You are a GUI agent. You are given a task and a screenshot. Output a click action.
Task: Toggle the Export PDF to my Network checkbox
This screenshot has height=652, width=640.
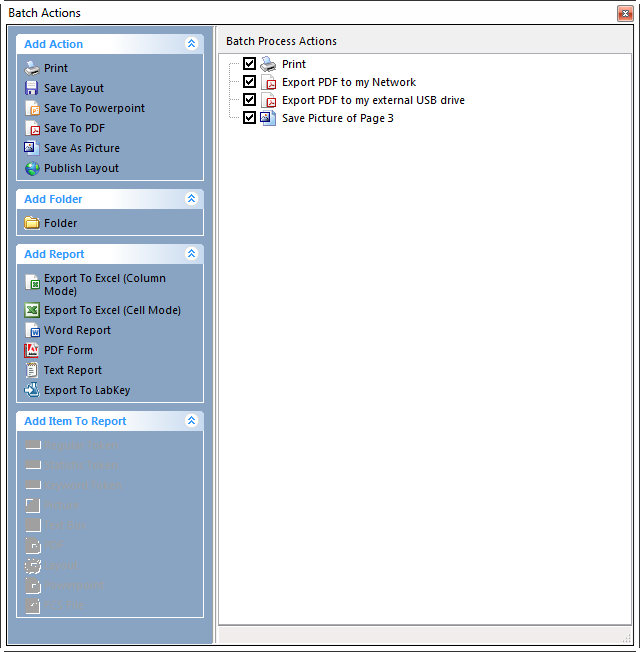coord(250,82)
